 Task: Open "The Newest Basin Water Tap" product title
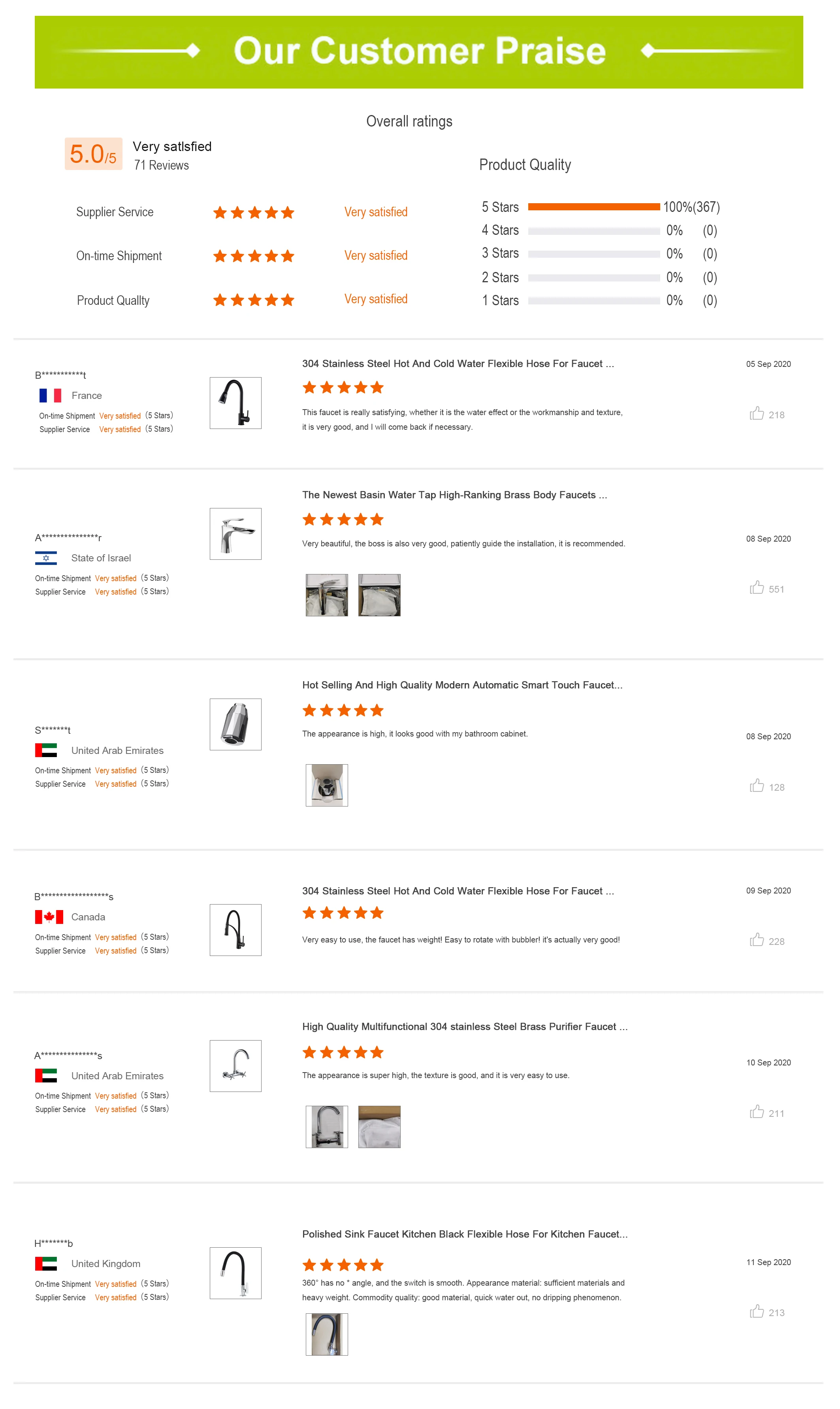pos(454,495)
